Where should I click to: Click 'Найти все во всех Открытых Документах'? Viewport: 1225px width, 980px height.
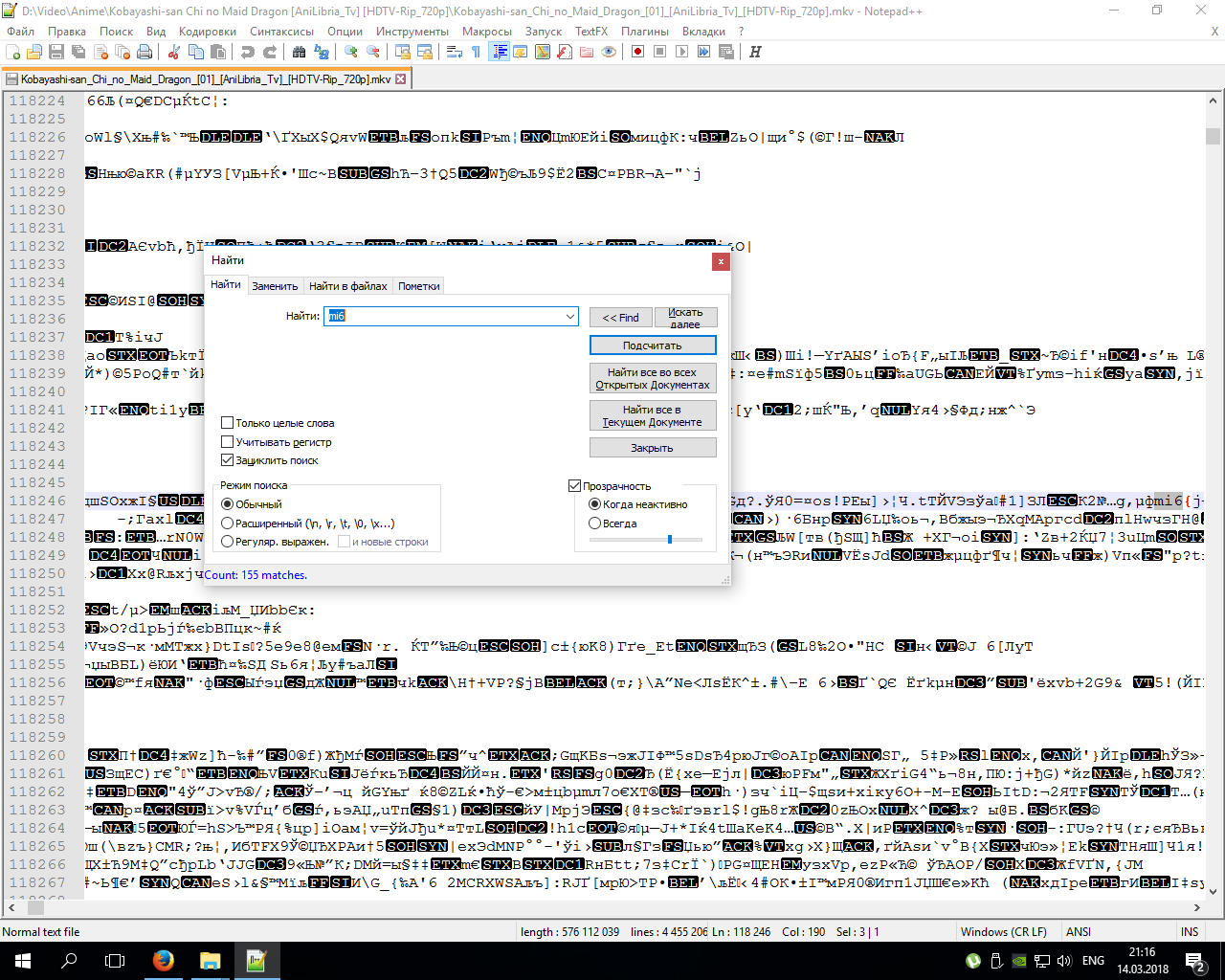click(x=653, y=378)
